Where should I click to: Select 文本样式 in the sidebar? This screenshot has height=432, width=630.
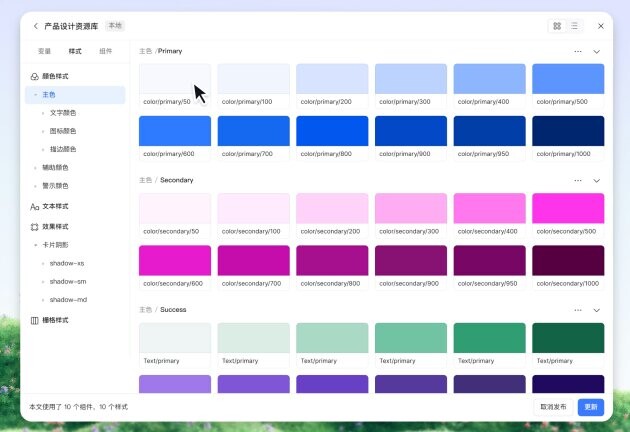pyautogui.click(x=56, y=206)
